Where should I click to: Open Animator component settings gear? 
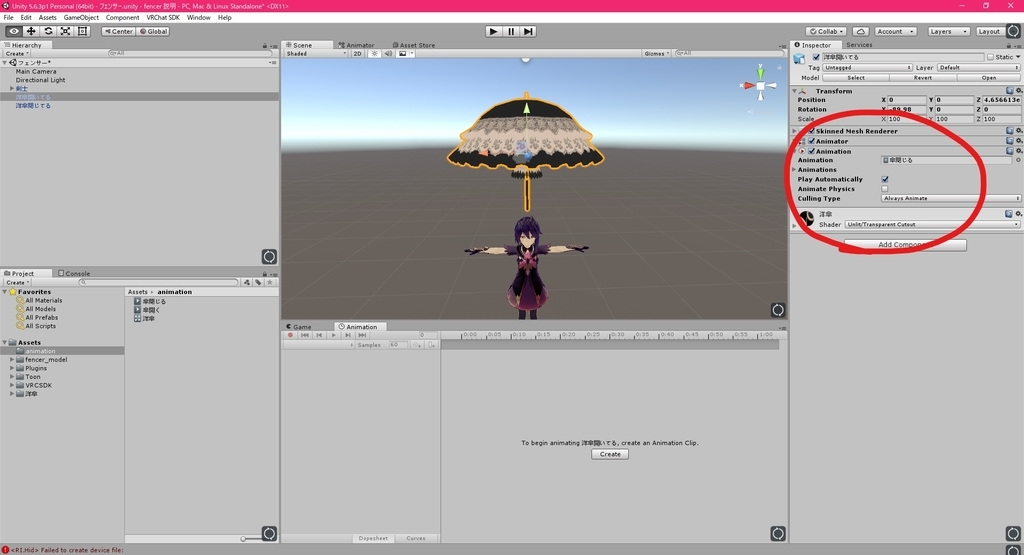(1019, 141)
